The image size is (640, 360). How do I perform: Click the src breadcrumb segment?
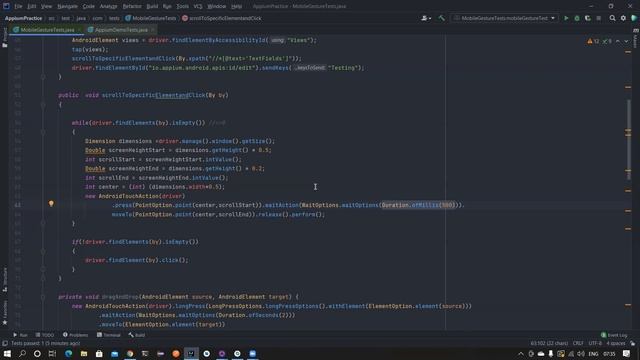(51, 18)
